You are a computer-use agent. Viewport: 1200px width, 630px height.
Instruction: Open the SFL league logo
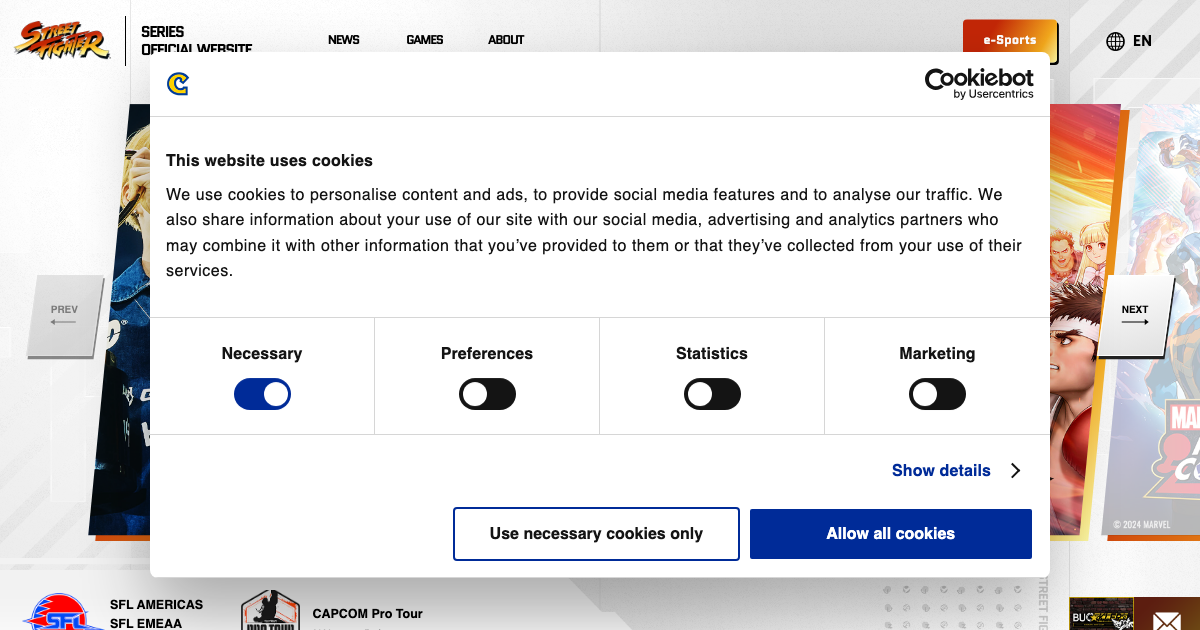click(x=62, y=612)
